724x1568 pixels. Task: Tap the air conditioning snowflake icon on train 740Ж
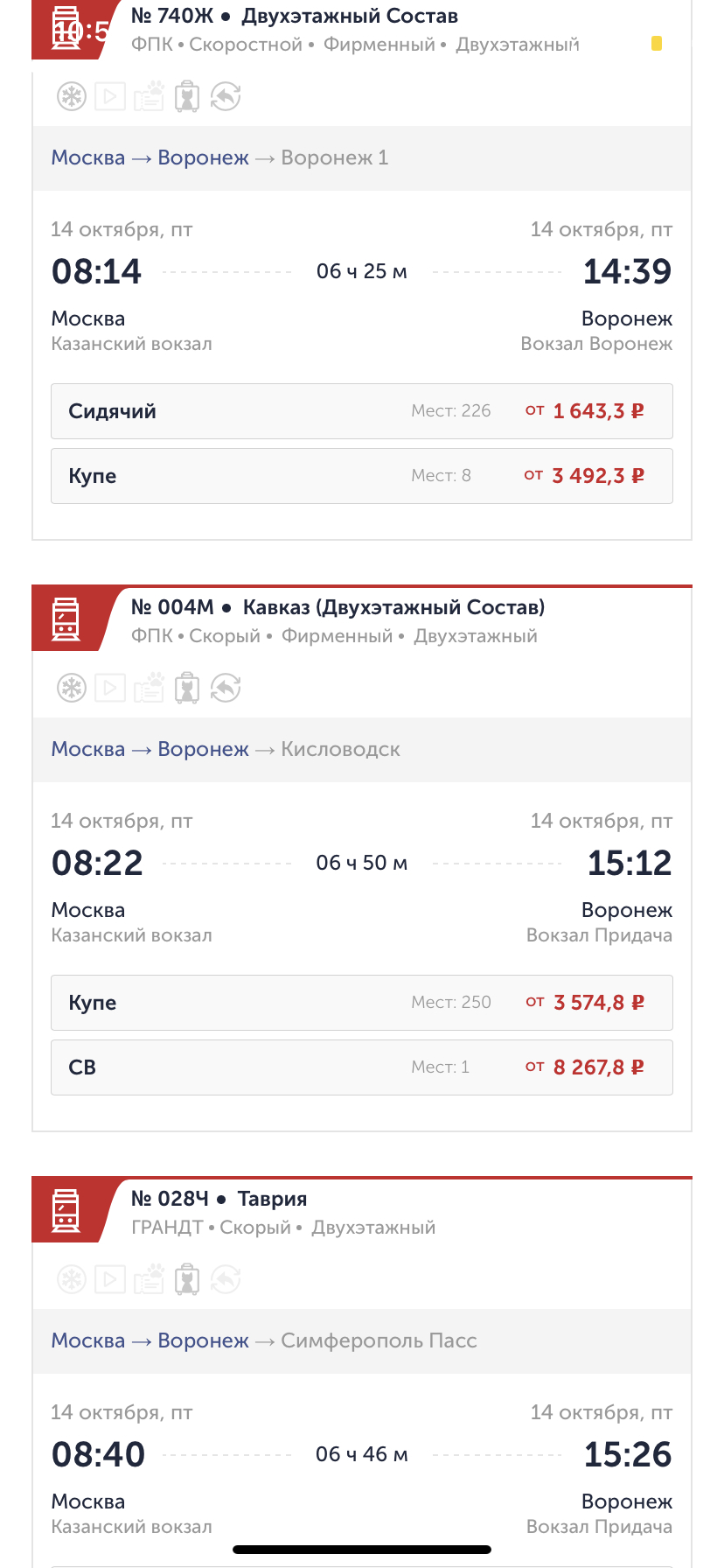coord(72,96)
